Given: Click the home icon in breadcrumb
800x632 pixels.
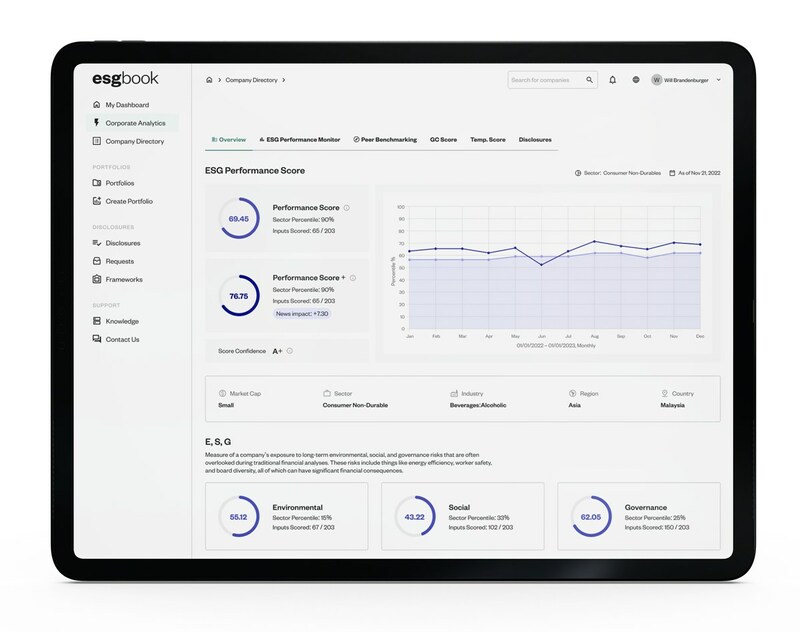Looking at the screenshot, I should pyautogui.click(x=208, y=79).
